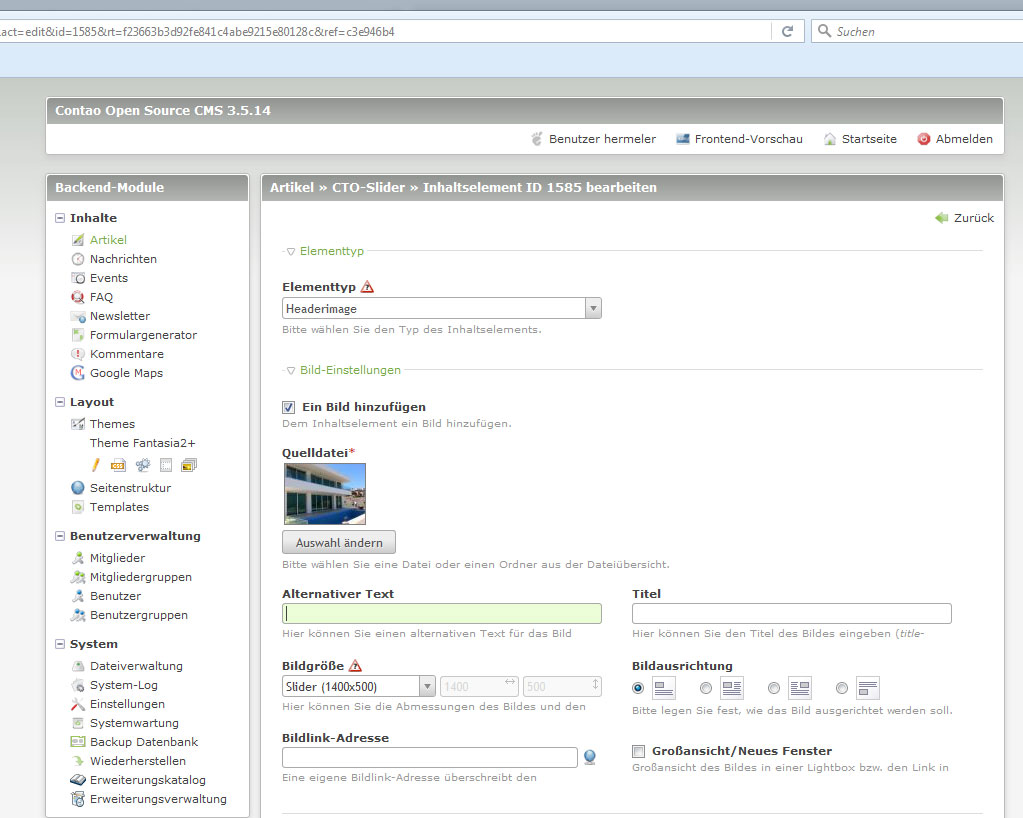Click the Elementtyp warning triangle icon

tap(367, 287)
